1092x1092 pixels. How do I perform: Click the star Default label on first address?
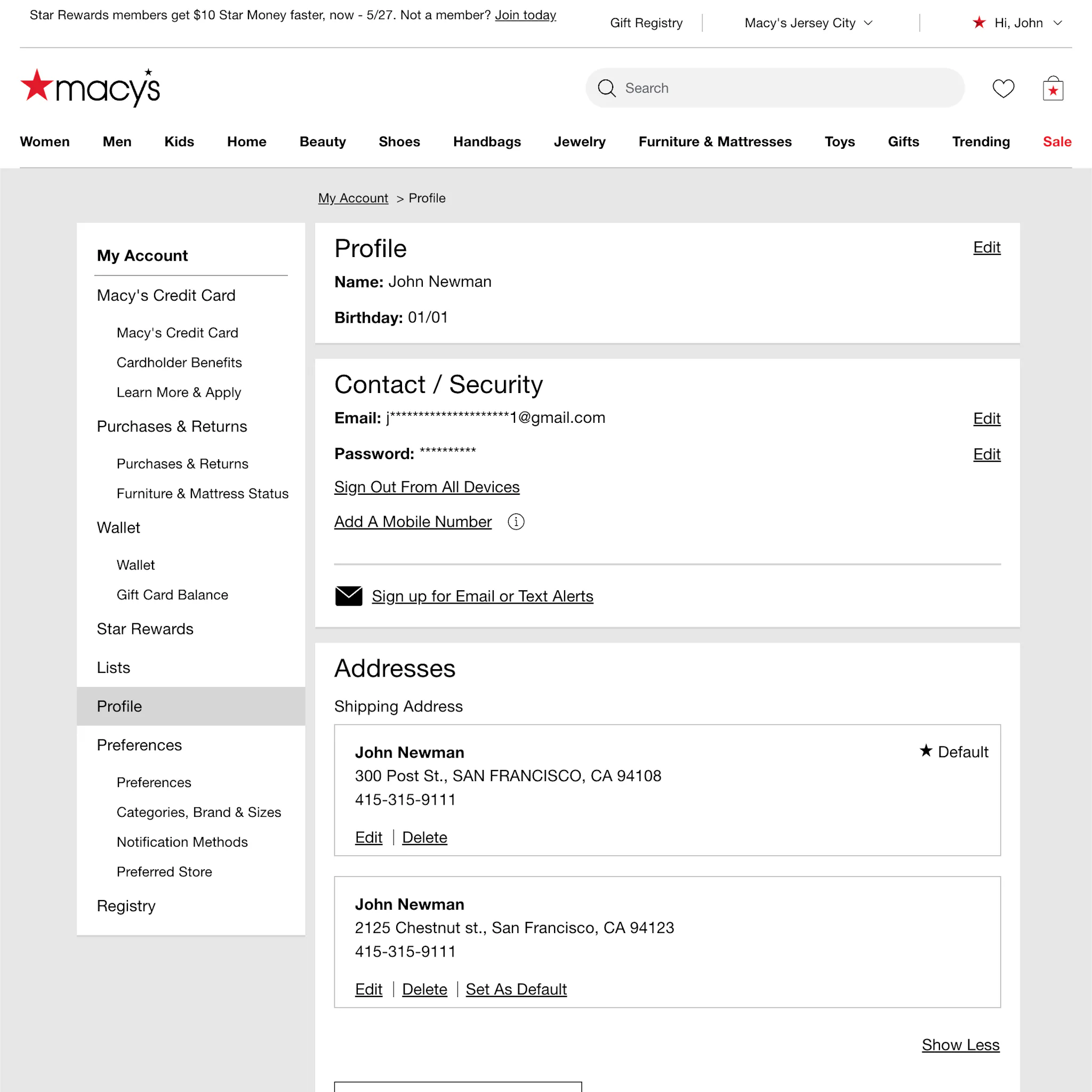pyautogui.click(x=953, y=752)
